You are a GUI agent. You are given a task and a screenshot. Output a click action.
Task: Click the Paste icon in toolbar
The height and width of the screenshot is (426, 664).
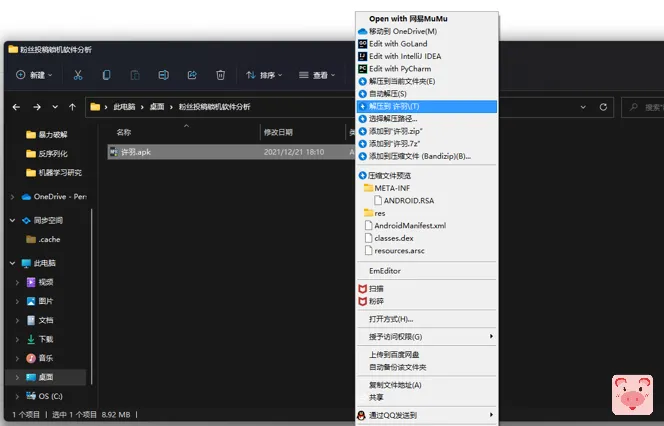135,75
